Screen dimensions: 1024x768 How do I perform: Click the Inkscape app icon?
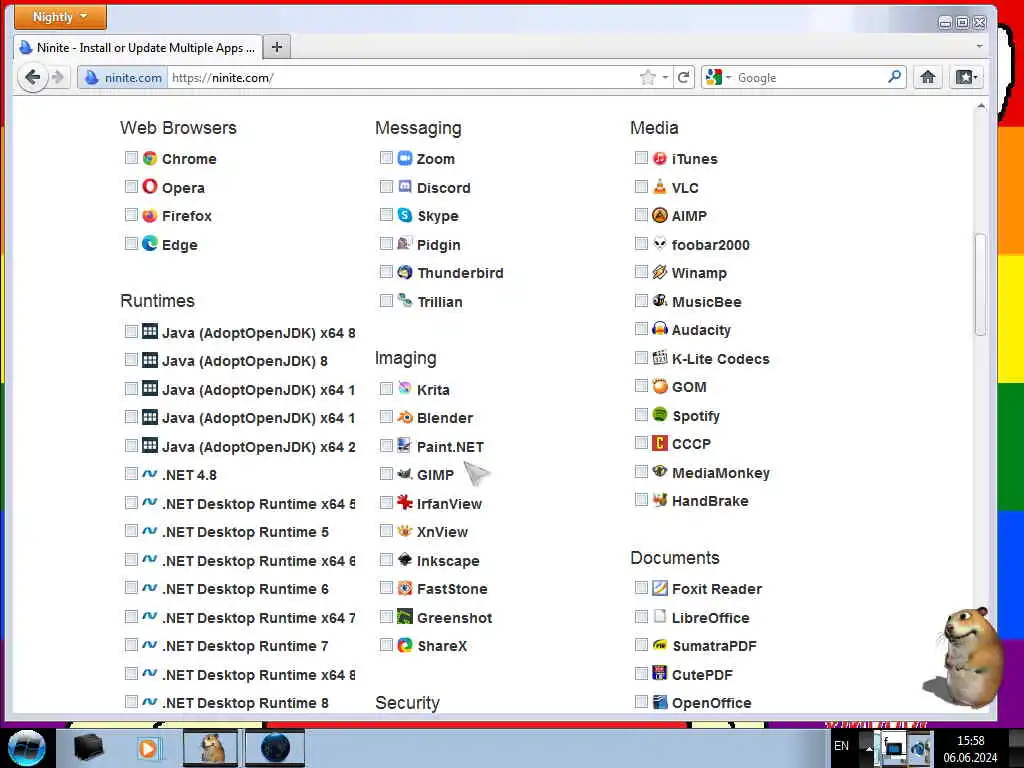click(x=405, y=560)
